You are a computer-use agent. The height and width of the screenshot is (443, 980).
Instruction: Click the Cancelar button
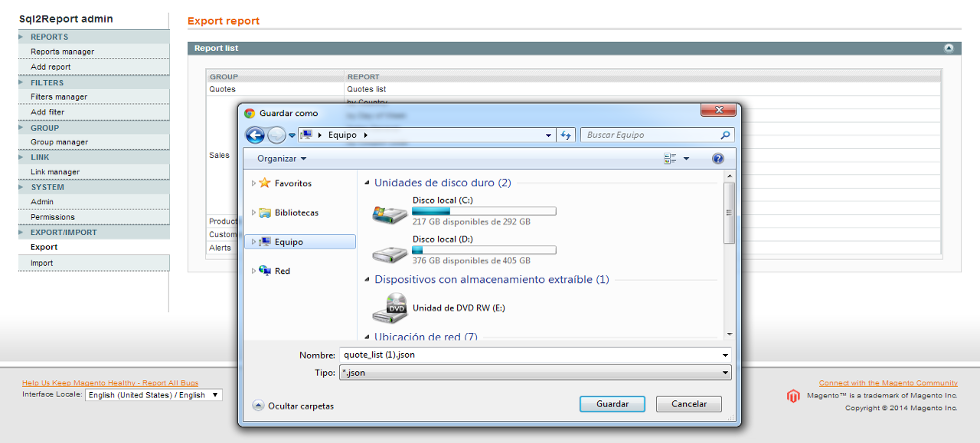coord(689,404)
